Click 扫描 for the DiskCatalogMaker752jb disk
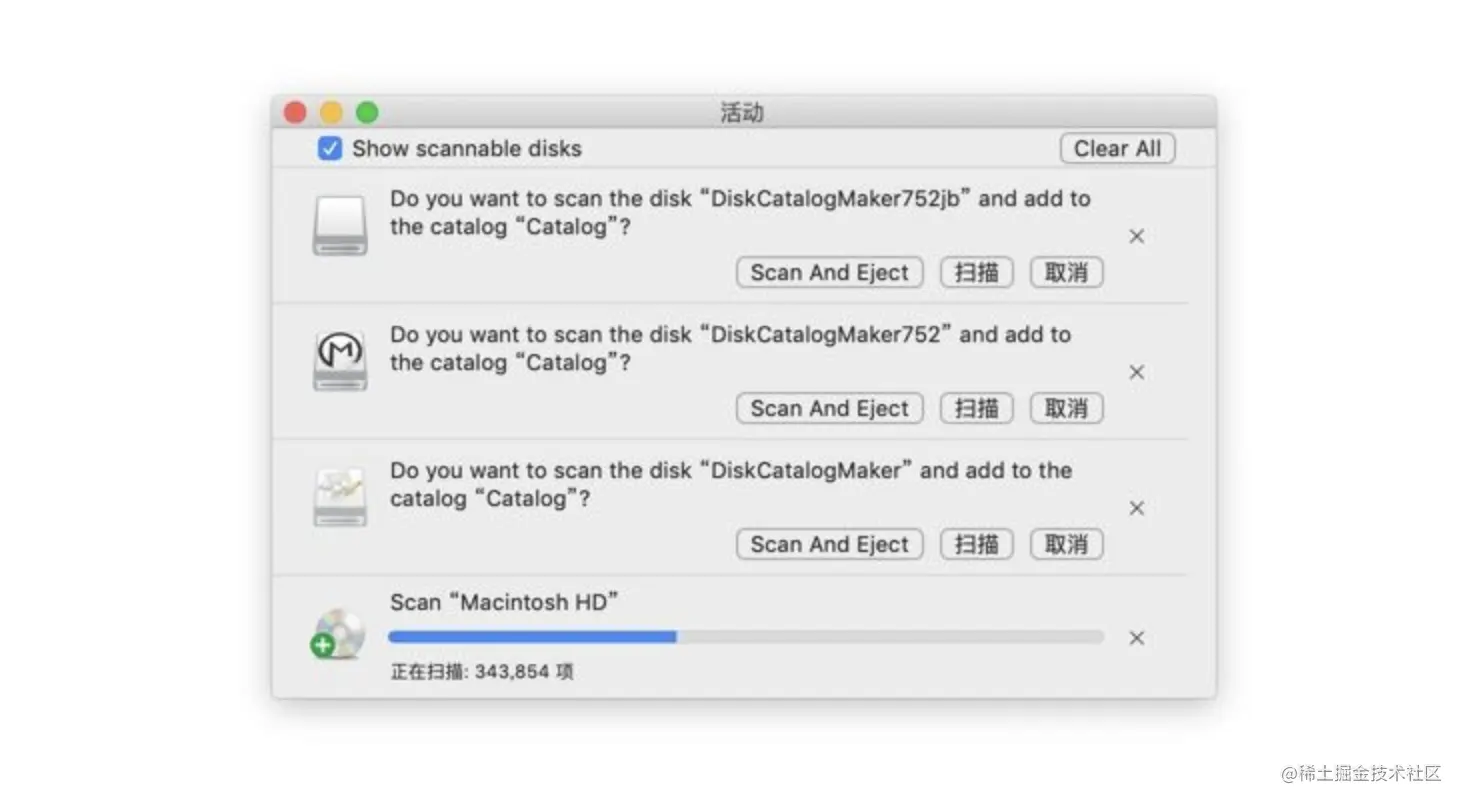This screenshot has height=806, width=1464. click(x=976, y=273)
